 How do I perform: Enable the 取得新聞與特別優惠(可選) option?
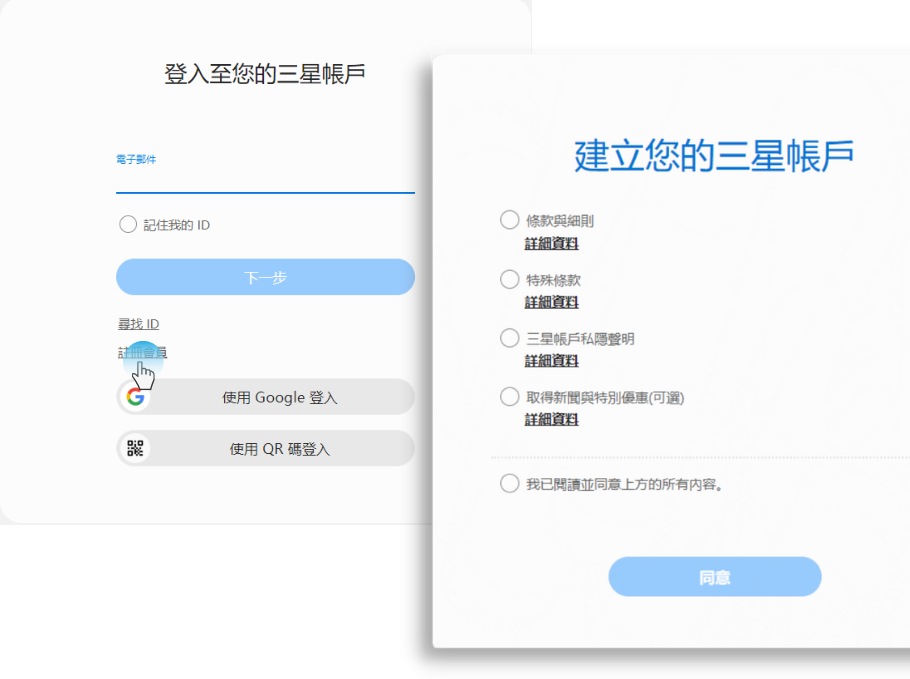point(509,396)
